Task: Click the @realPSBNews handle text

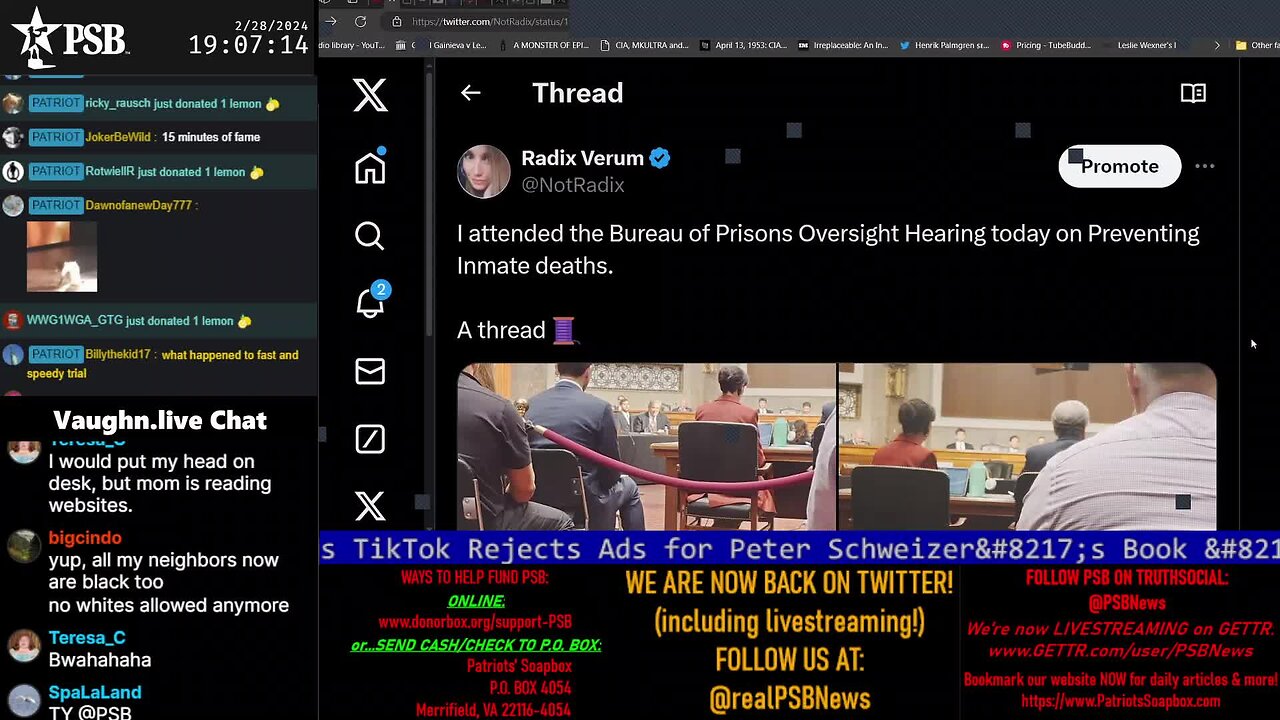Action: tap(790, 699)
